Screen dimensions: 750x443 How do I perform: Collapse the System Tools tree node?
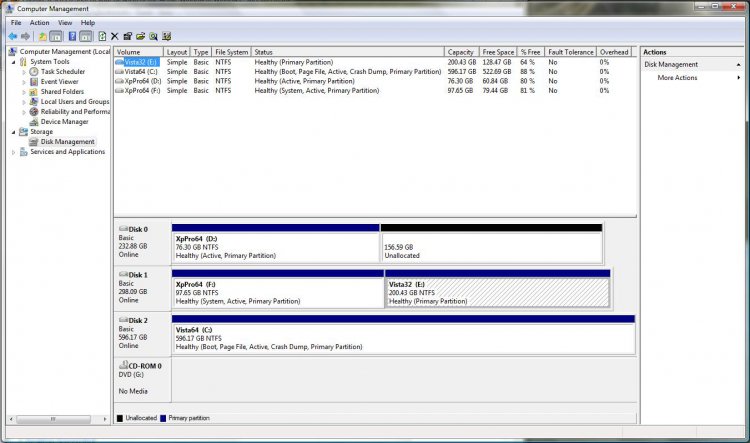[13, 62]
